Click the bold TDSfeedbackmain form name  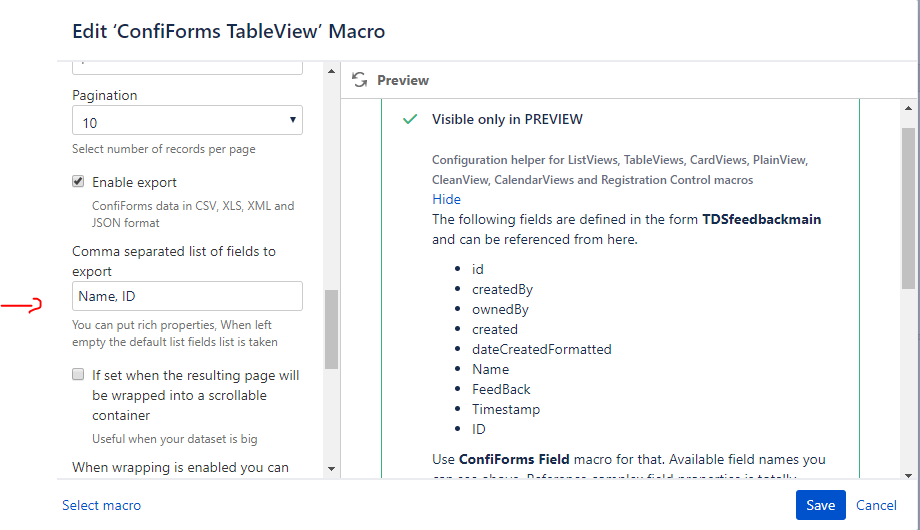tap(762, 220)
